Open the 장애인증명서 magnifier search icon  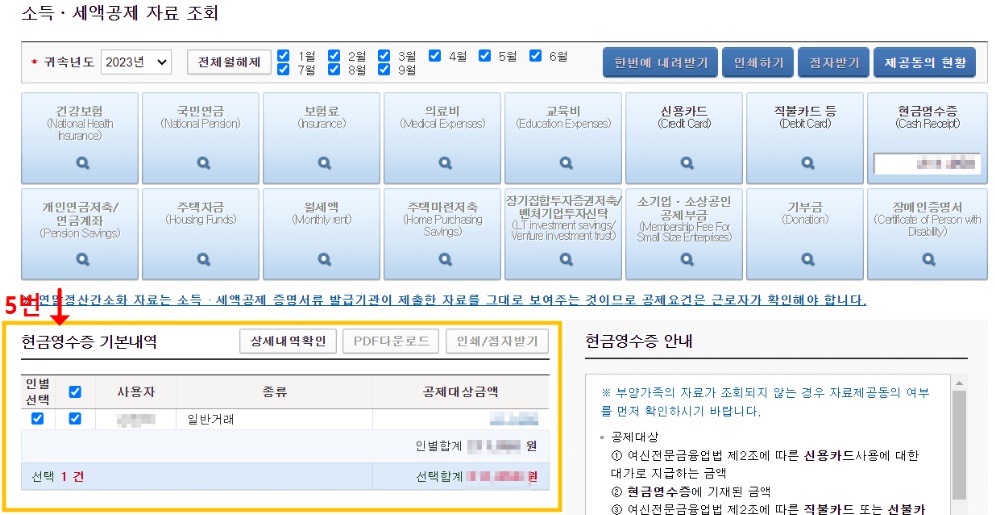point(928,259)
